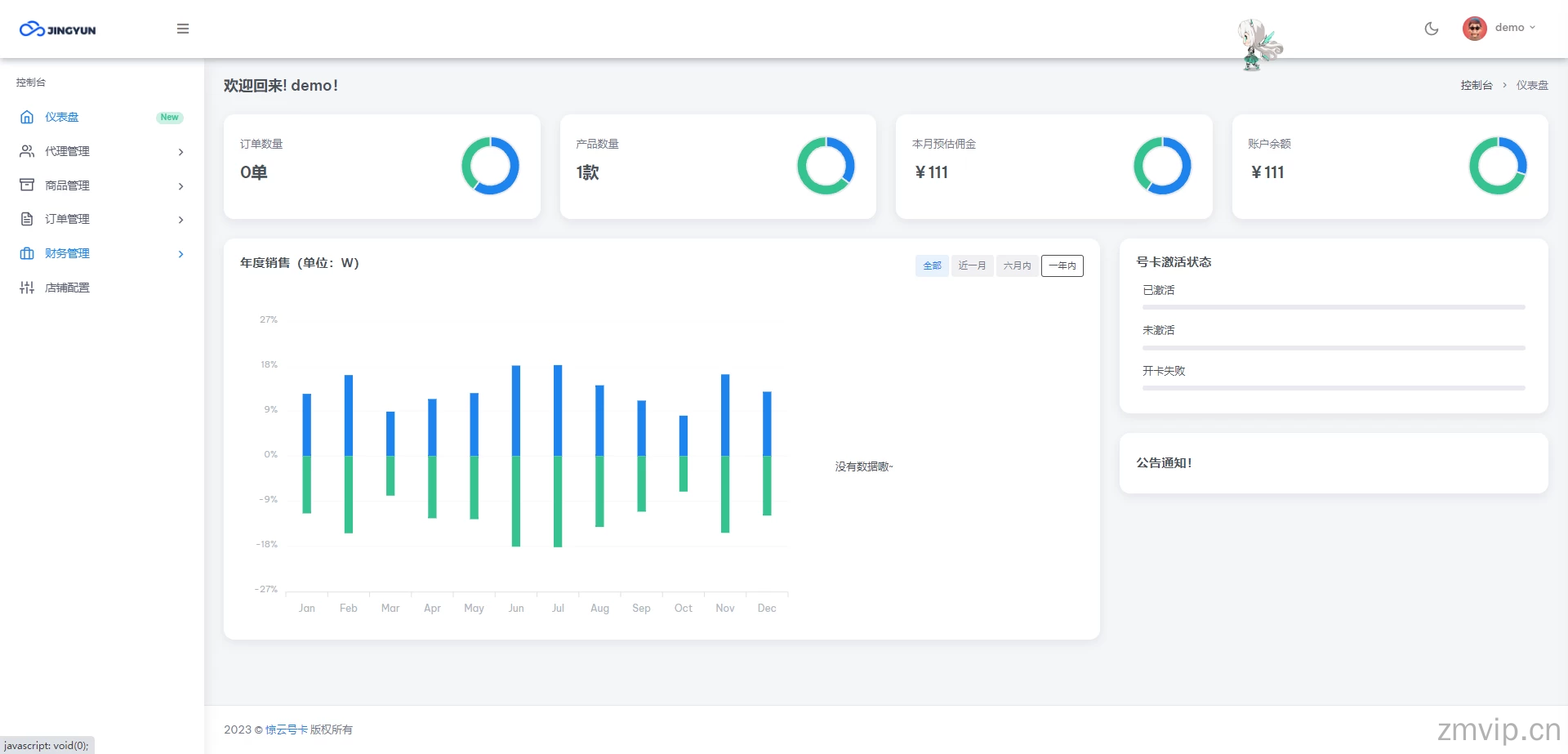Click the 本月预估佣金 donut chart
Screen dimensions: 1568x754
[1162, 166]
